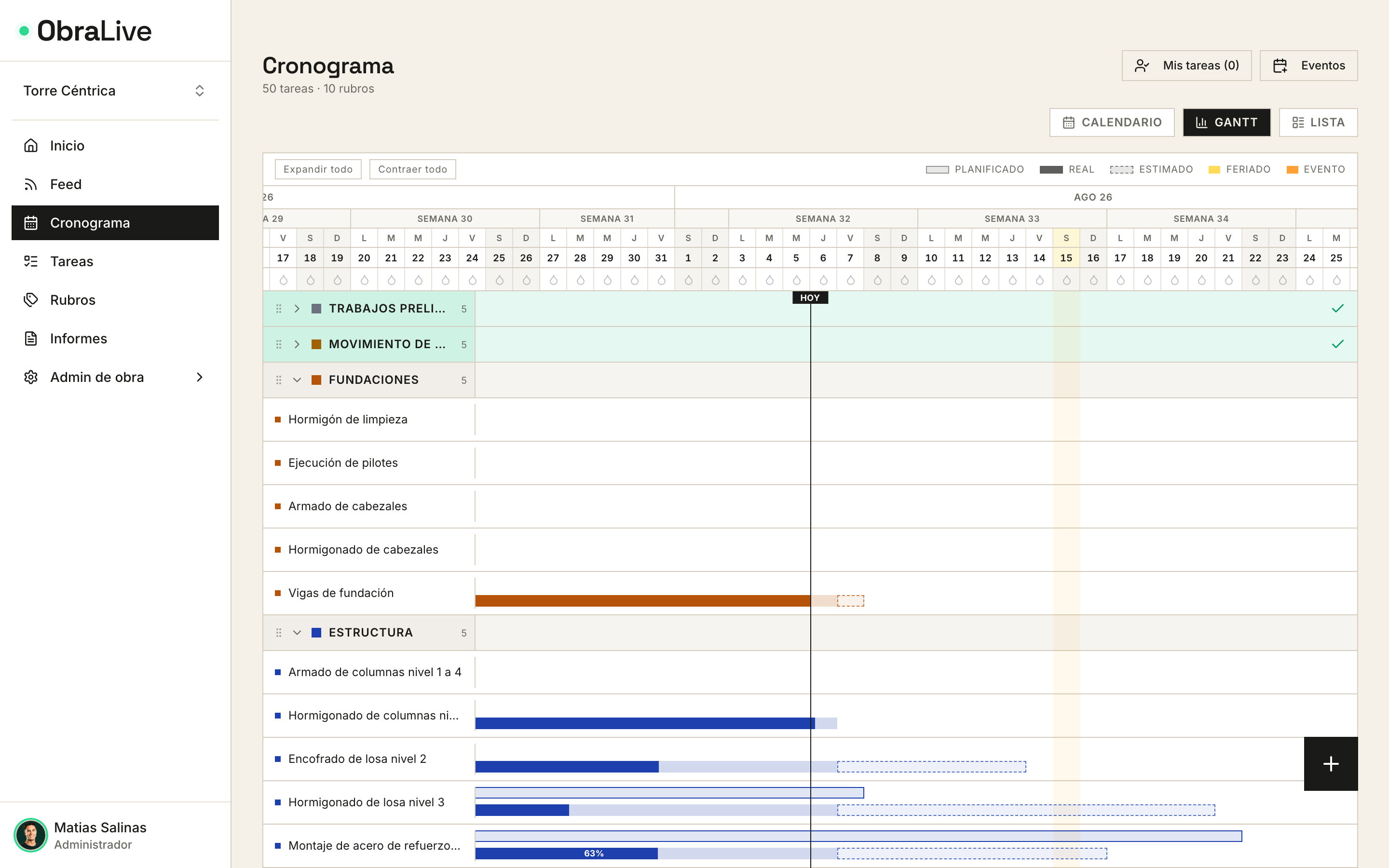Click Matias Salinas avatar photo
This screenshot has height=868, width=1389.
point(30,835)
